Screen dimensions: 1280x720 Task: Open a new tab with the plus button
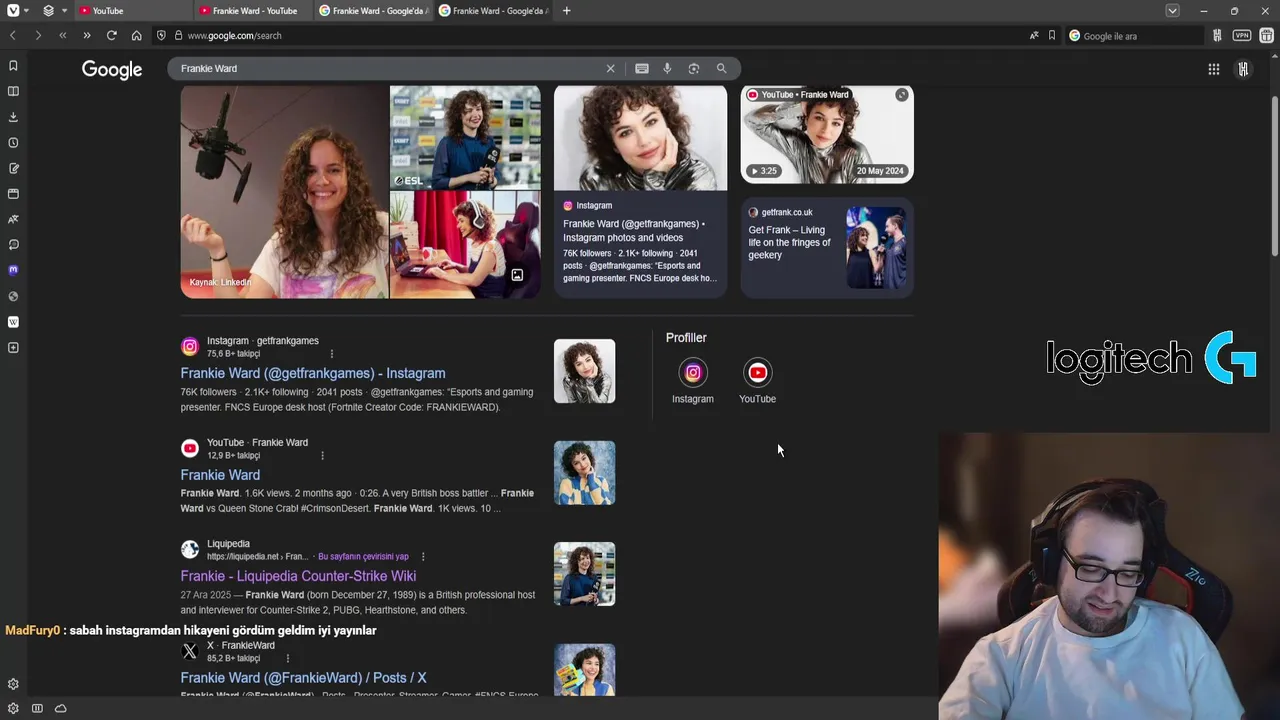(567, 11)
